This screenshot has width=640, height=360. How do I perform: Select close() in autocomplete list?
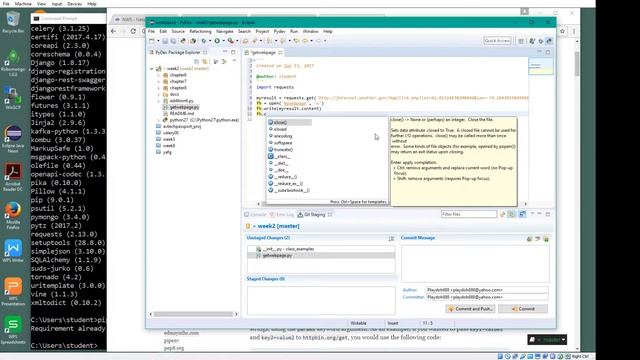289,122
